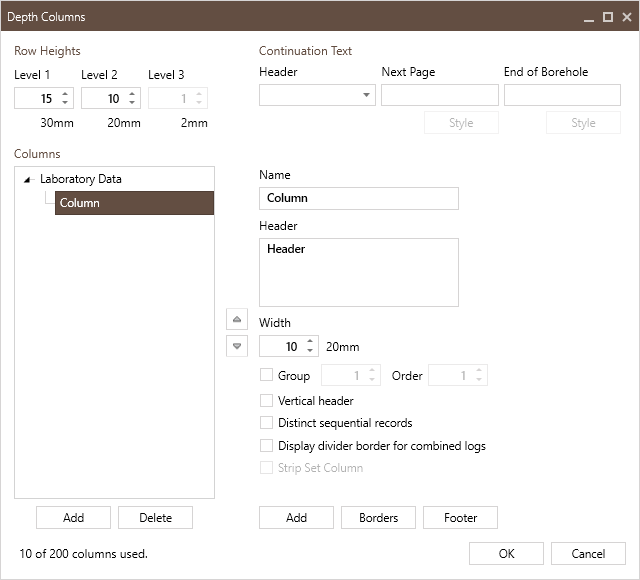
Task: Click into the Name text field
Action: [358, 198]
